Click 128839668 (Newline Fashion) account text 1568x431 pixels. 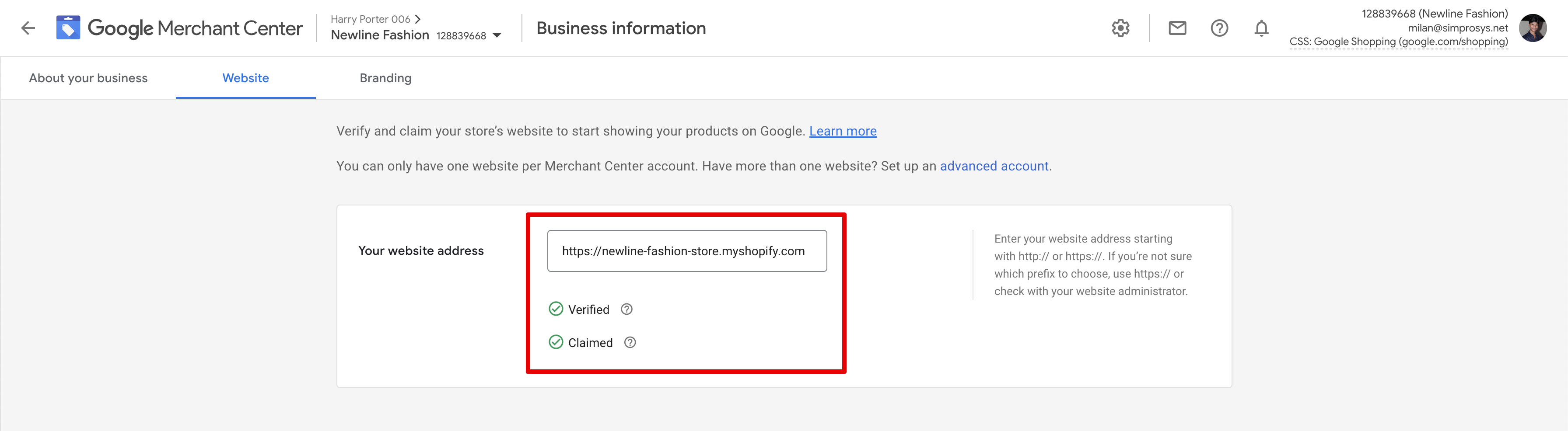[x=1435, y=14]
